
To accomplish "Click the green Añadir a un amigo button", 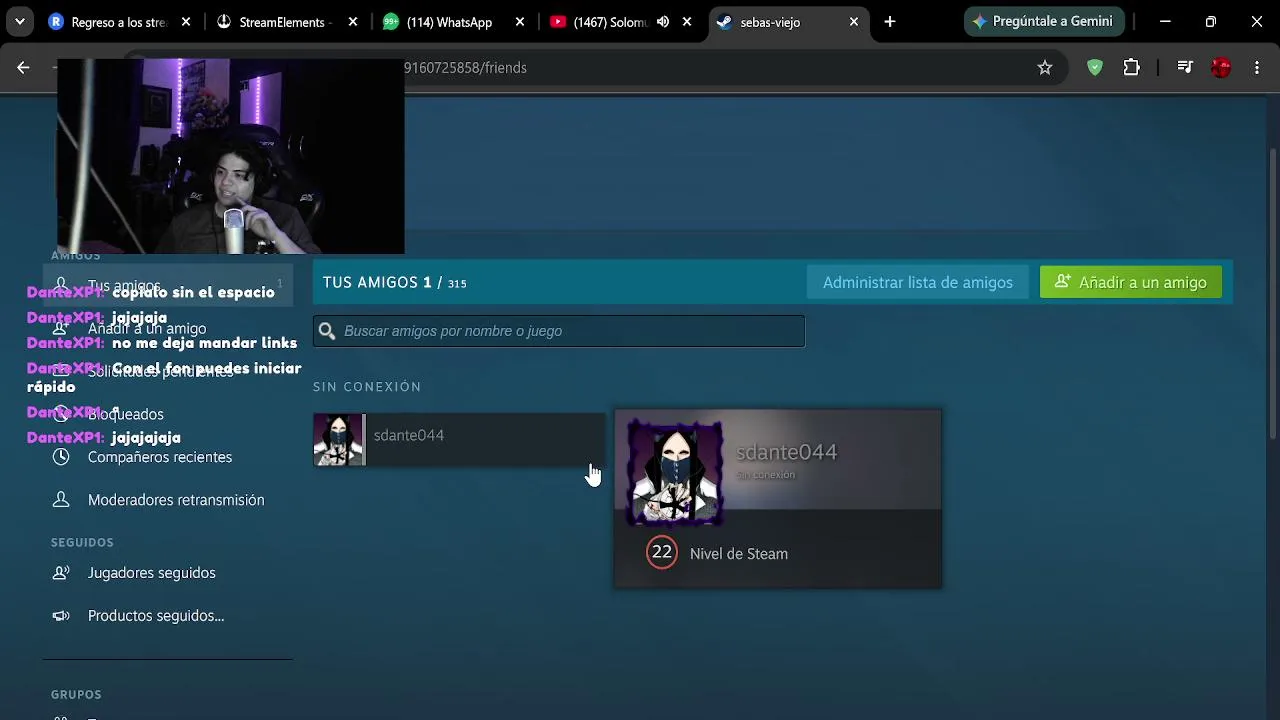I will point(1131,282).
